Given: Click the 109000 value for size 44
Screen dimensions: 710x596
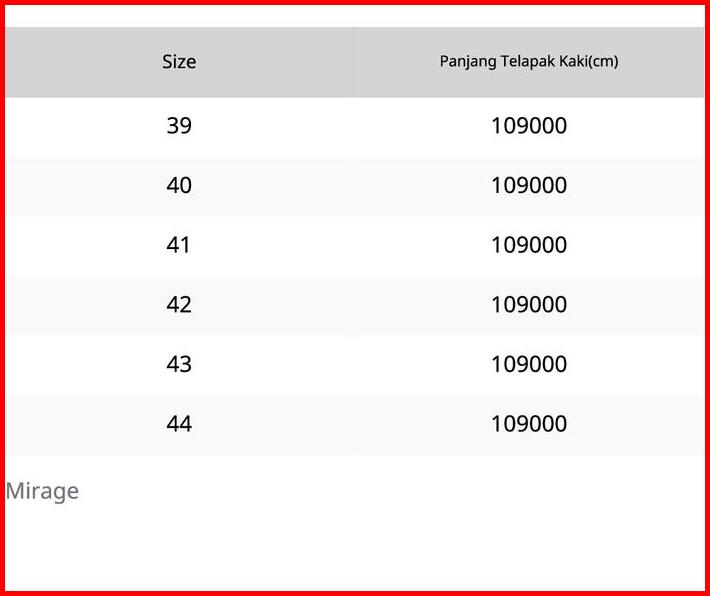Looking at the screenshot, I should (529, 424).
